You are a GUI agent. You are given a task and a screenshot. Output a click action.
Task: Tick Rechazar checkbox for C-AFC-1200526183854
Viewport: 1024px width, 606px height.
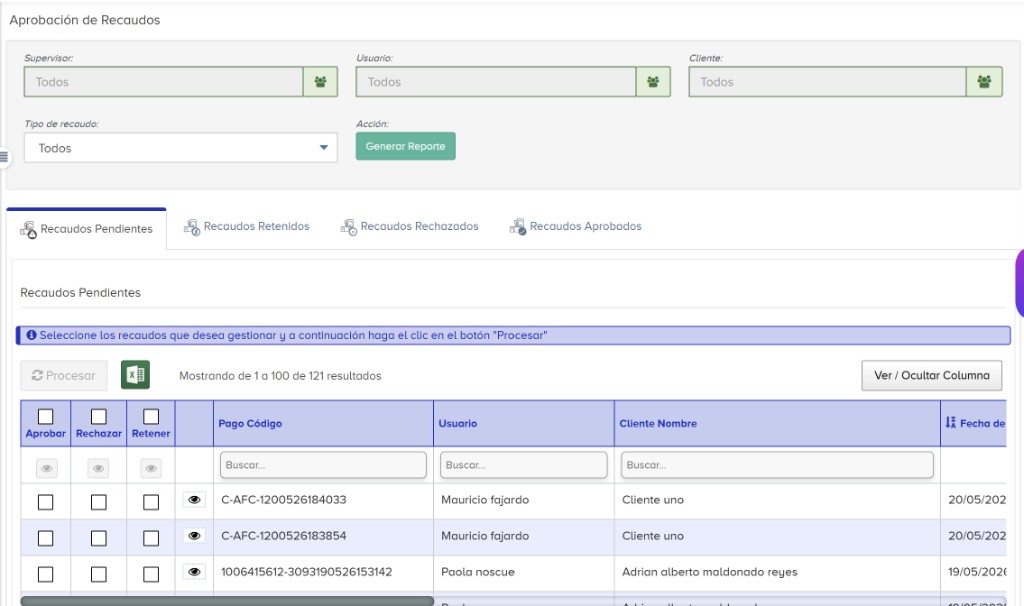coord(99,538)
